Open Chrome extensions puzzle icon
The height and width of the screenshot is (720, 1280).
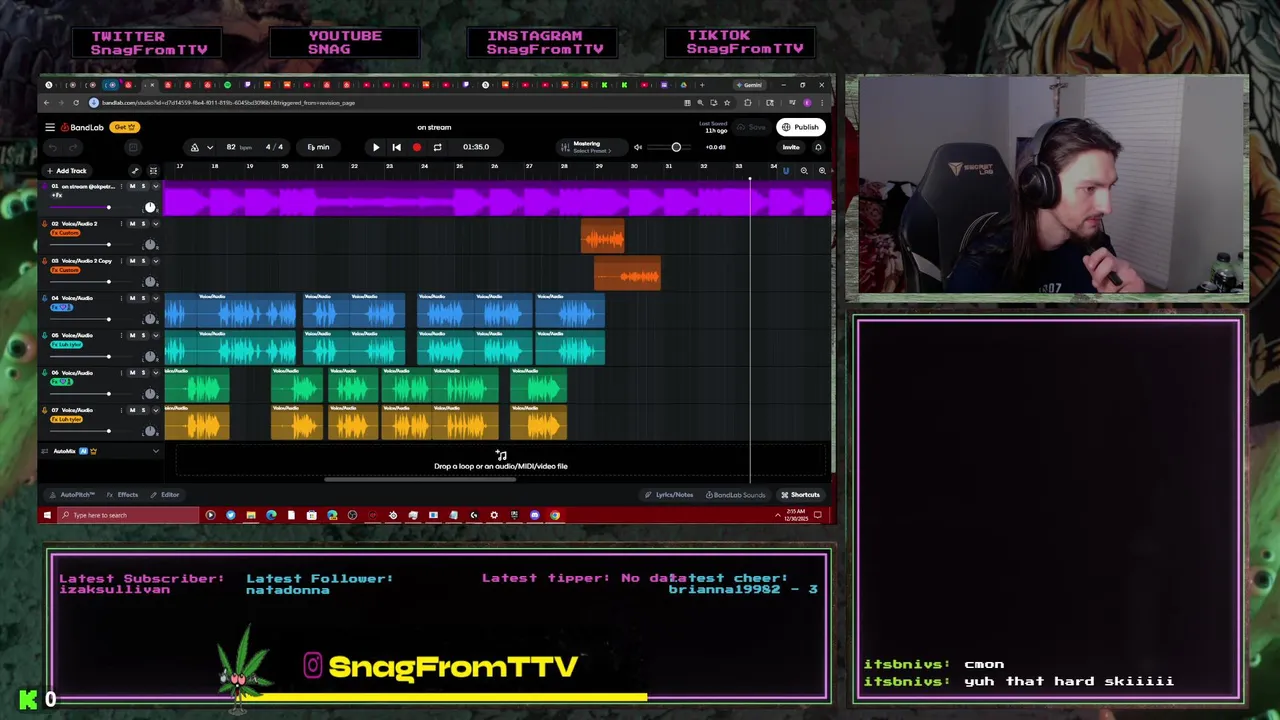pyautogui.click(x=747, y=103)
